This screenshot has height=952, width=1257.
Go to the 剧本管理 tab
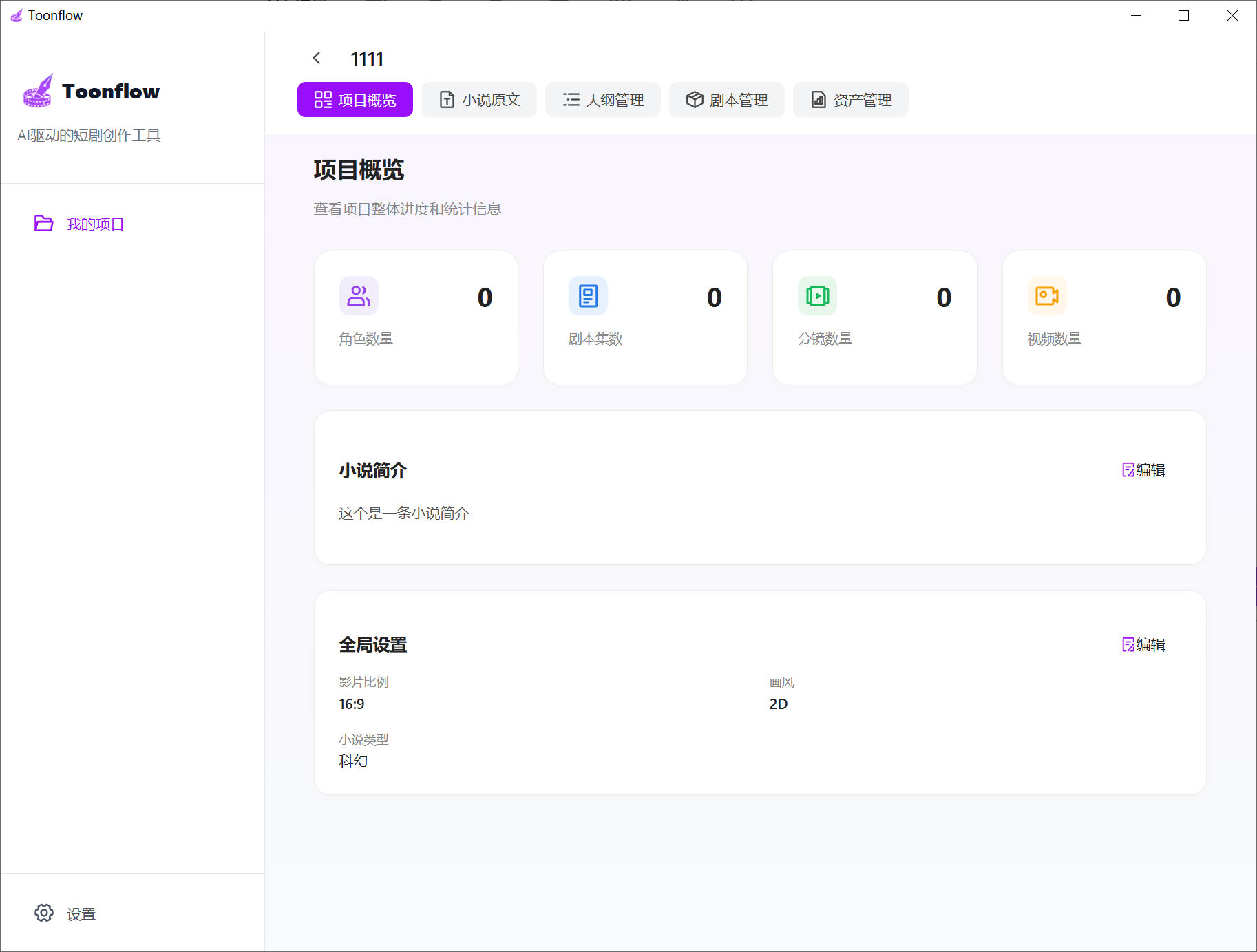coord(727,100)
